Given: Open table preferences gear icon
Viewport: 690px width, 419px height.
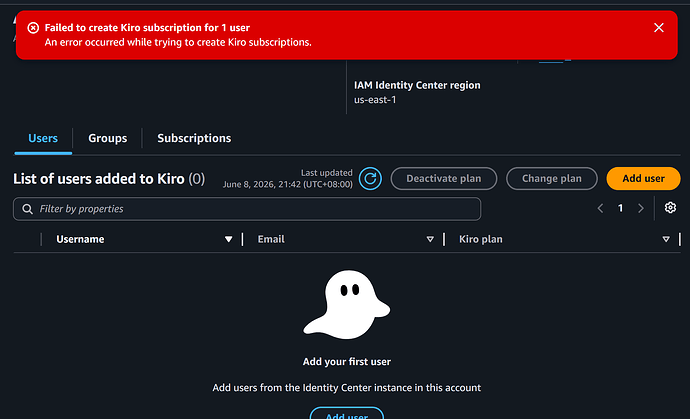Looking at the screenshot, I should [x=670, y=208].
